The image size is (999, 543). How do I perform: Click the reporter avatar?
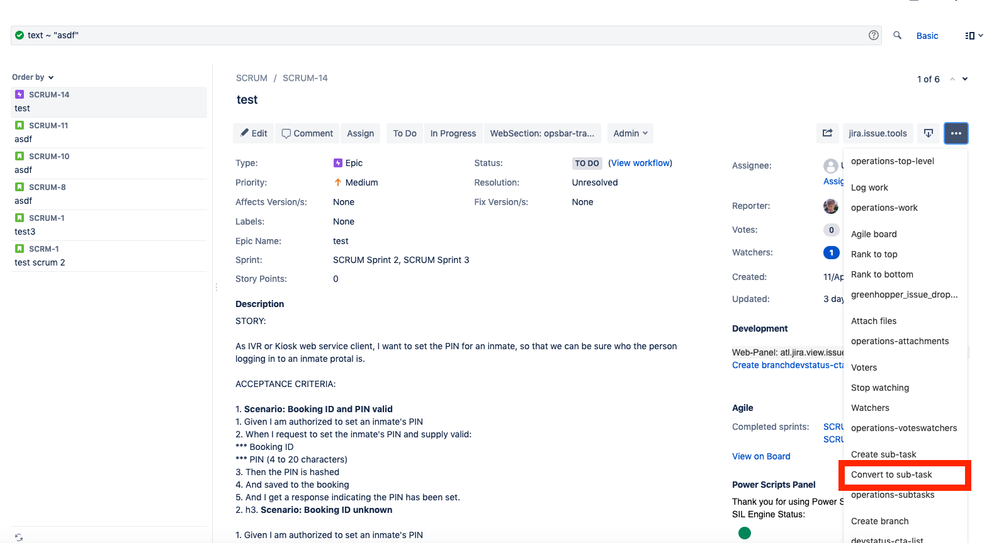click(x=830, y=206)
